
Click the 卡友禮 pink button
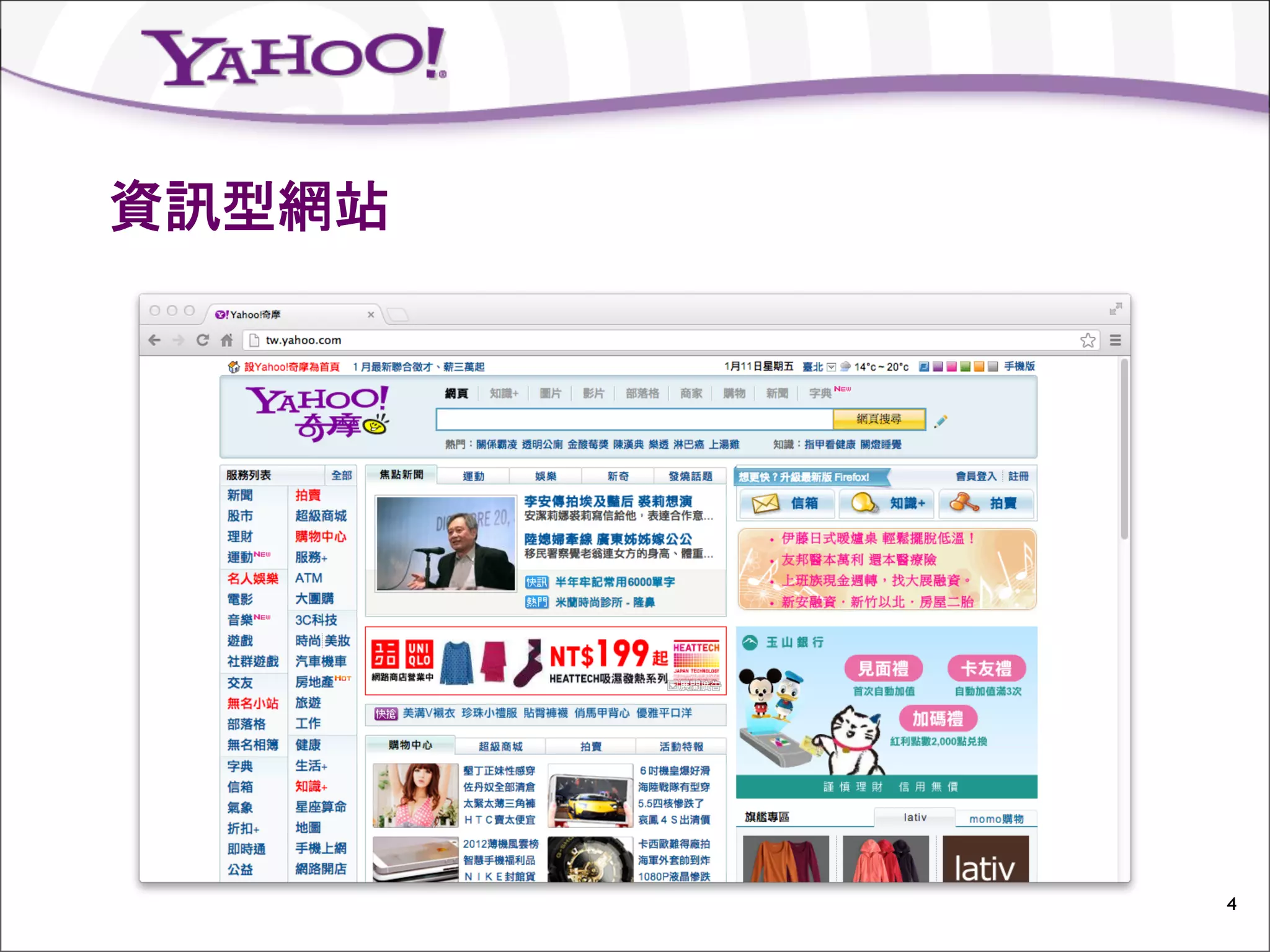pyautogui.click(x=986, y=668)
